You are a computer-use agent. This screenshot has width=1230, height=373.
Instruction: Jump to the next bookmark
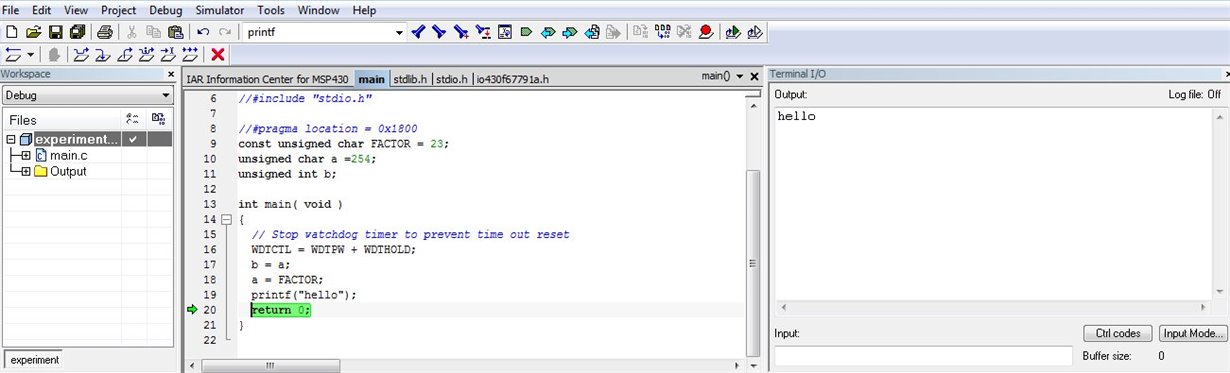click(569, 32)
